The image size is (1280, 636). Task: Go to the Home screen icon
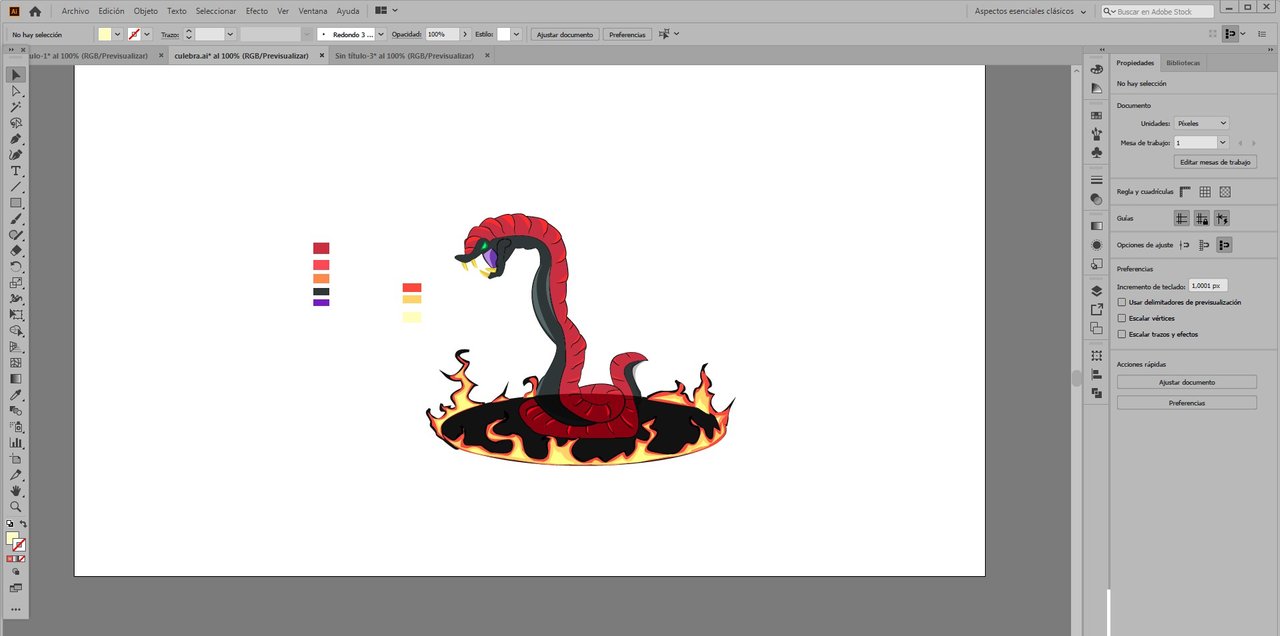pyautogui.click(x=35, y=11)
